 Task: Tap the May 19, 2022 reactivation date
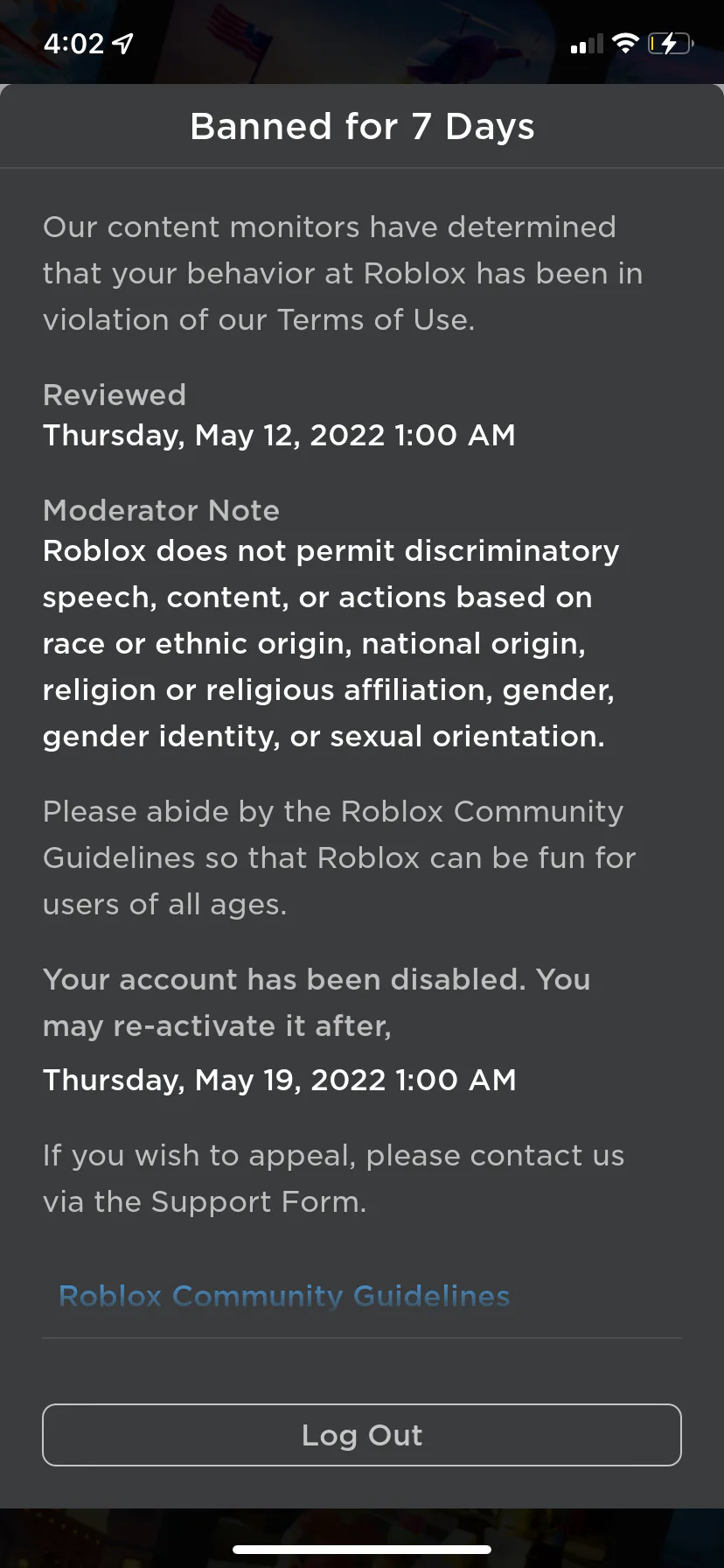click(x=279, y=1080)
